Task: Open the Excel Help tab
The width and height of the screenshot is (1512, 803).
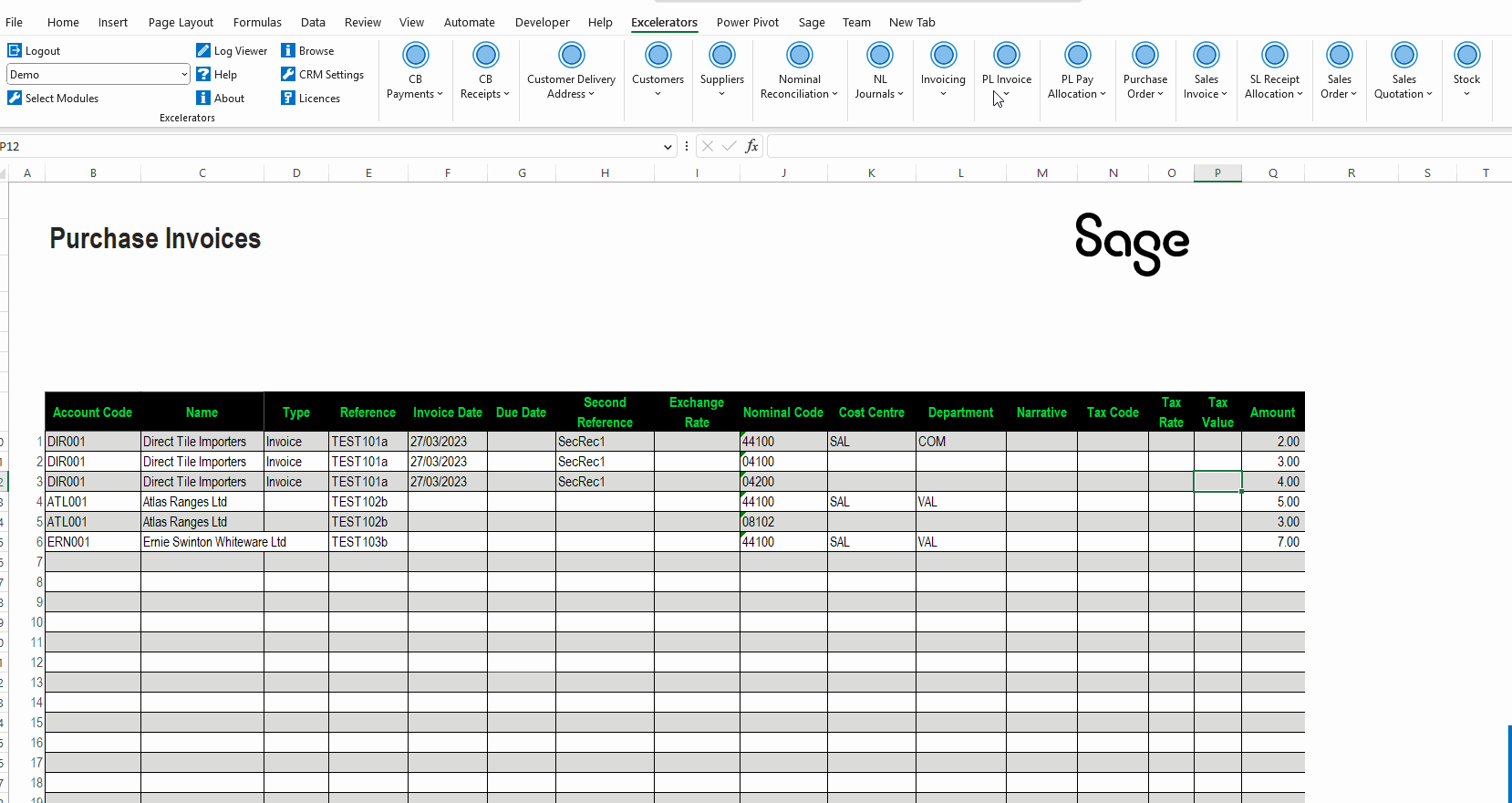Action: (600, 22)
